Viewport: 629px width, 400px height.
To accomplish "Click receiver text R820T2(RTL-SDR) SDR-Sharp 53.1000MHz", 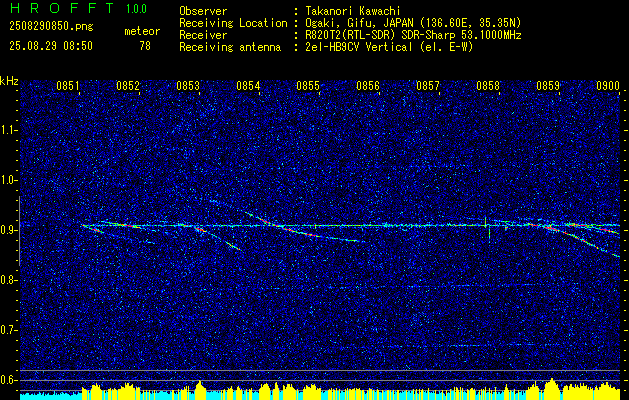I will [414, 35].
